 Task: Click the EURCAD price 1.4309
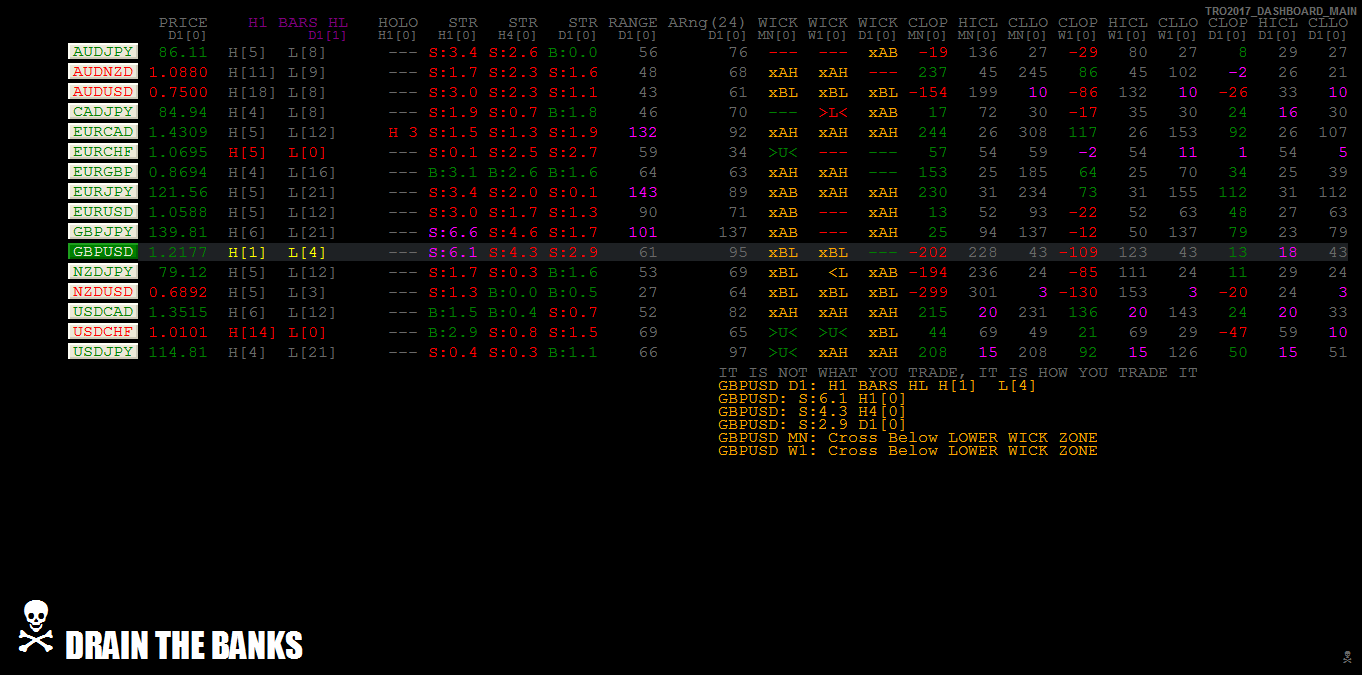pos(178,132)
